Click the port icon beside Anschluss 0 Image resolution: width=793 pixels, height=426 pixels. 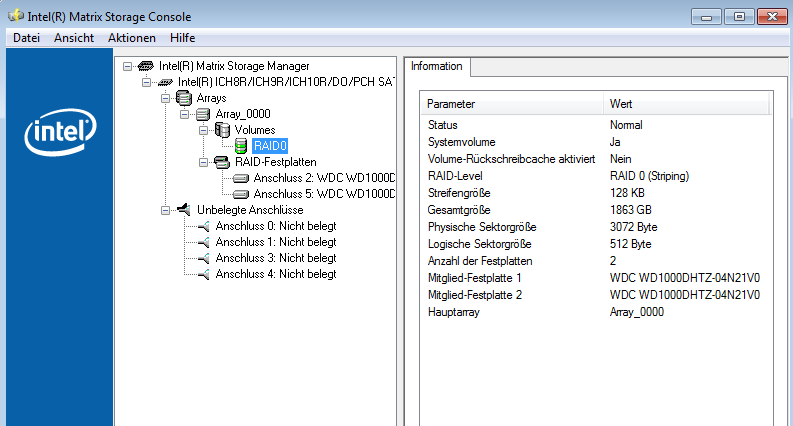pyautogui.click(x=203, y=226)
